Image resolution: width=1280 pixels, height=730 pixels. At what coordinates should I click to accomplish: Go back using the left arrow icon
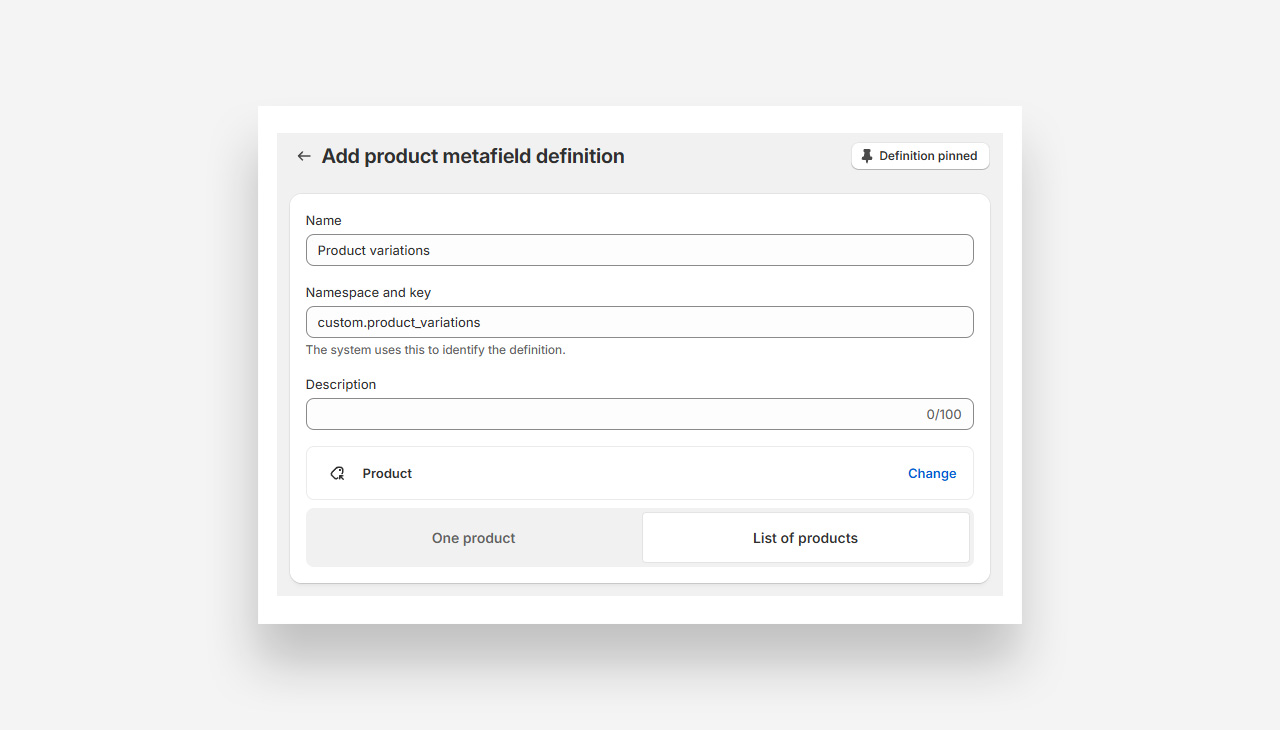tap(304, 156)
